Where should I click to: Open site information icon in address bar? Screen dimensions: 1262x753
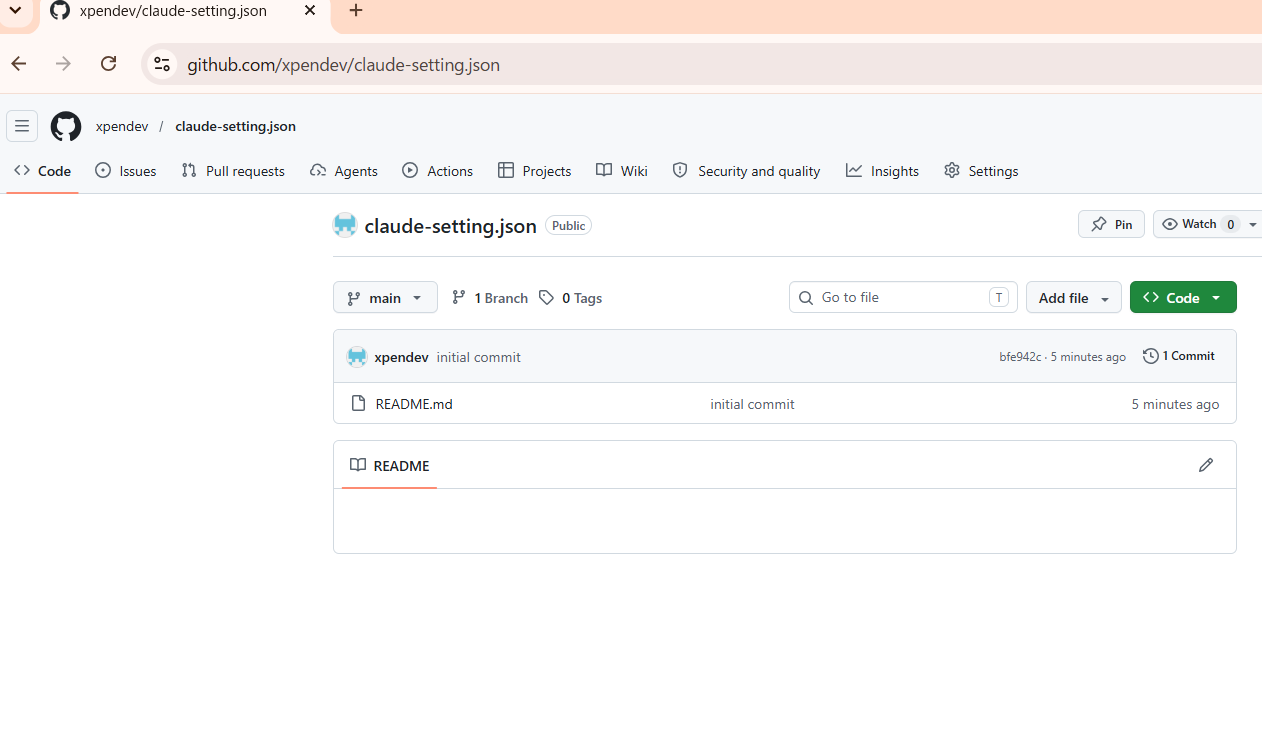pos(162,64)
